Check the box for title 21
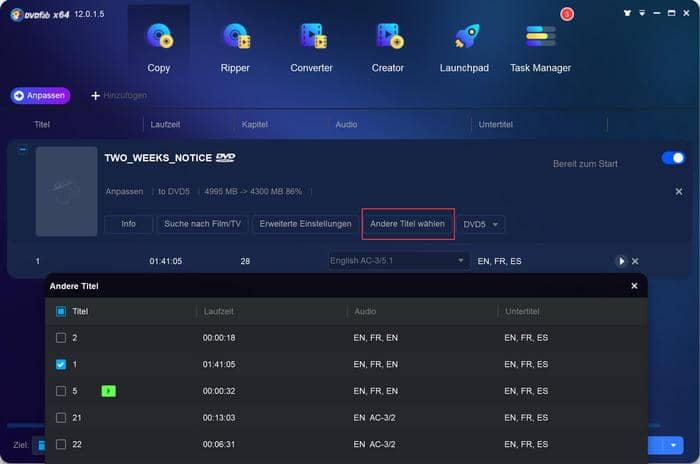The image size is (700, 464). [61, 418]
